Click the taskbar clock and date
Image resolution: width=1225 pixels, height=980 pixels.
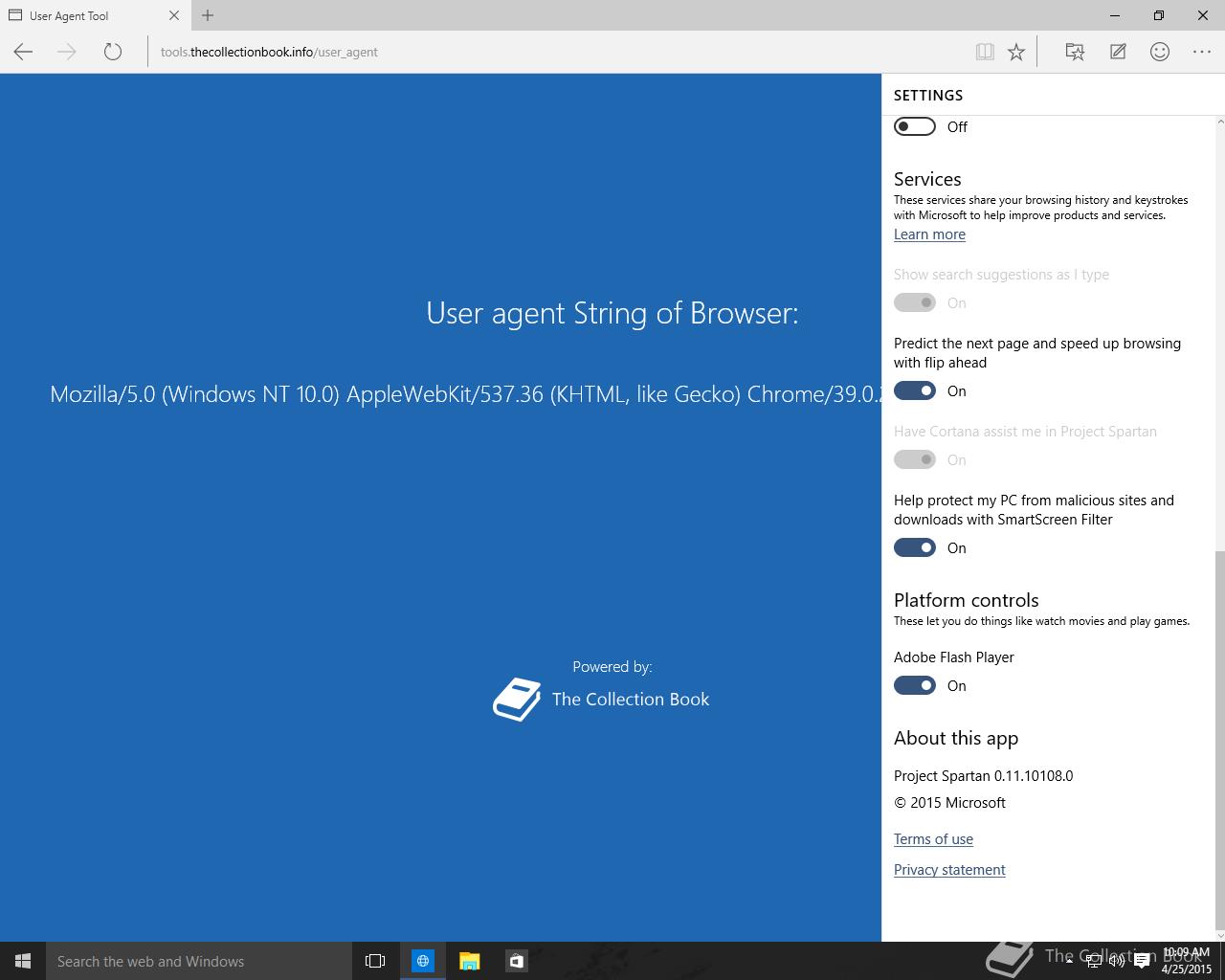(x=1187, y=961)
